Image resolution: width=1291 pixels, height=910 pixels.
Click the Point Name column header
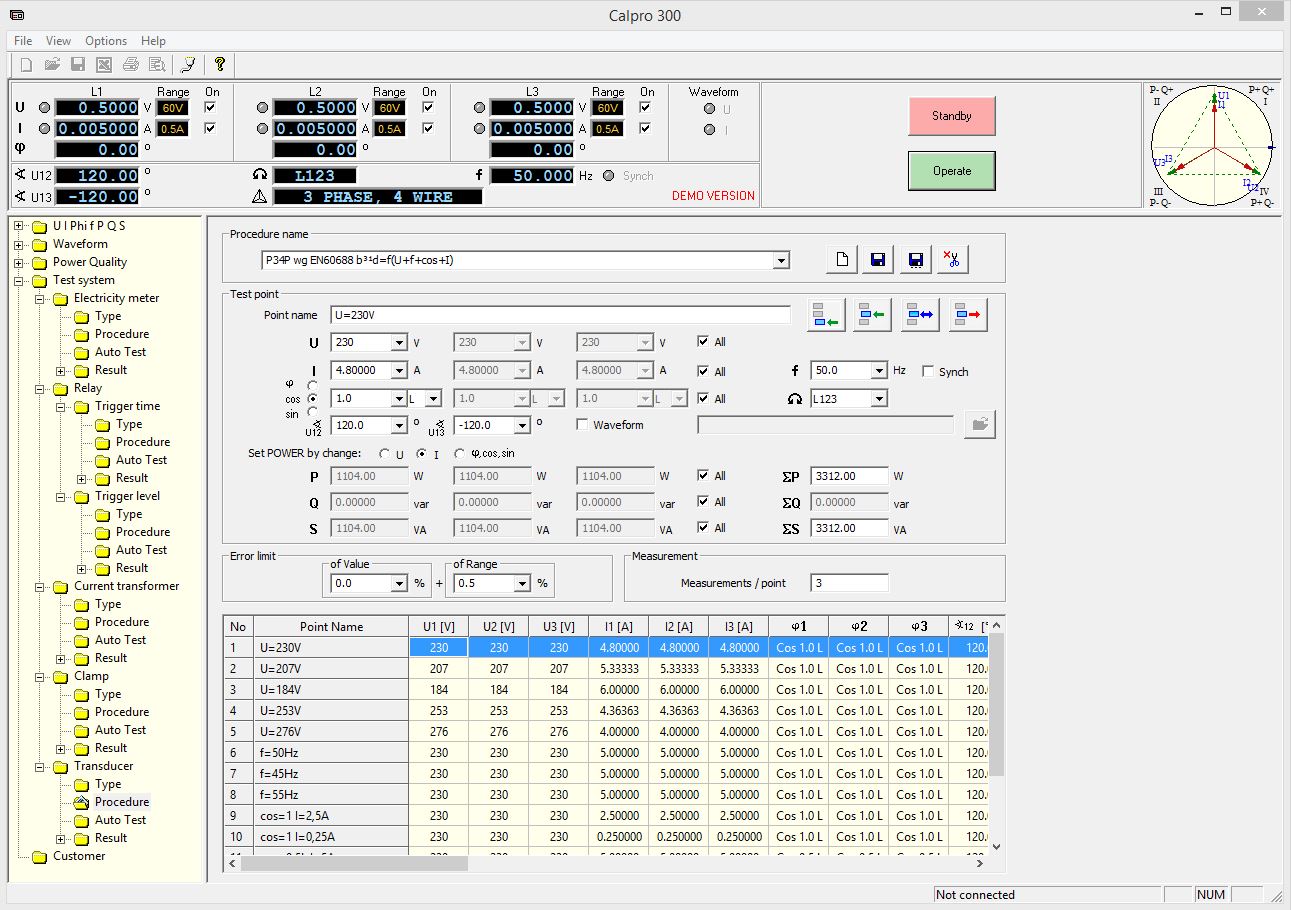(331, 627)
